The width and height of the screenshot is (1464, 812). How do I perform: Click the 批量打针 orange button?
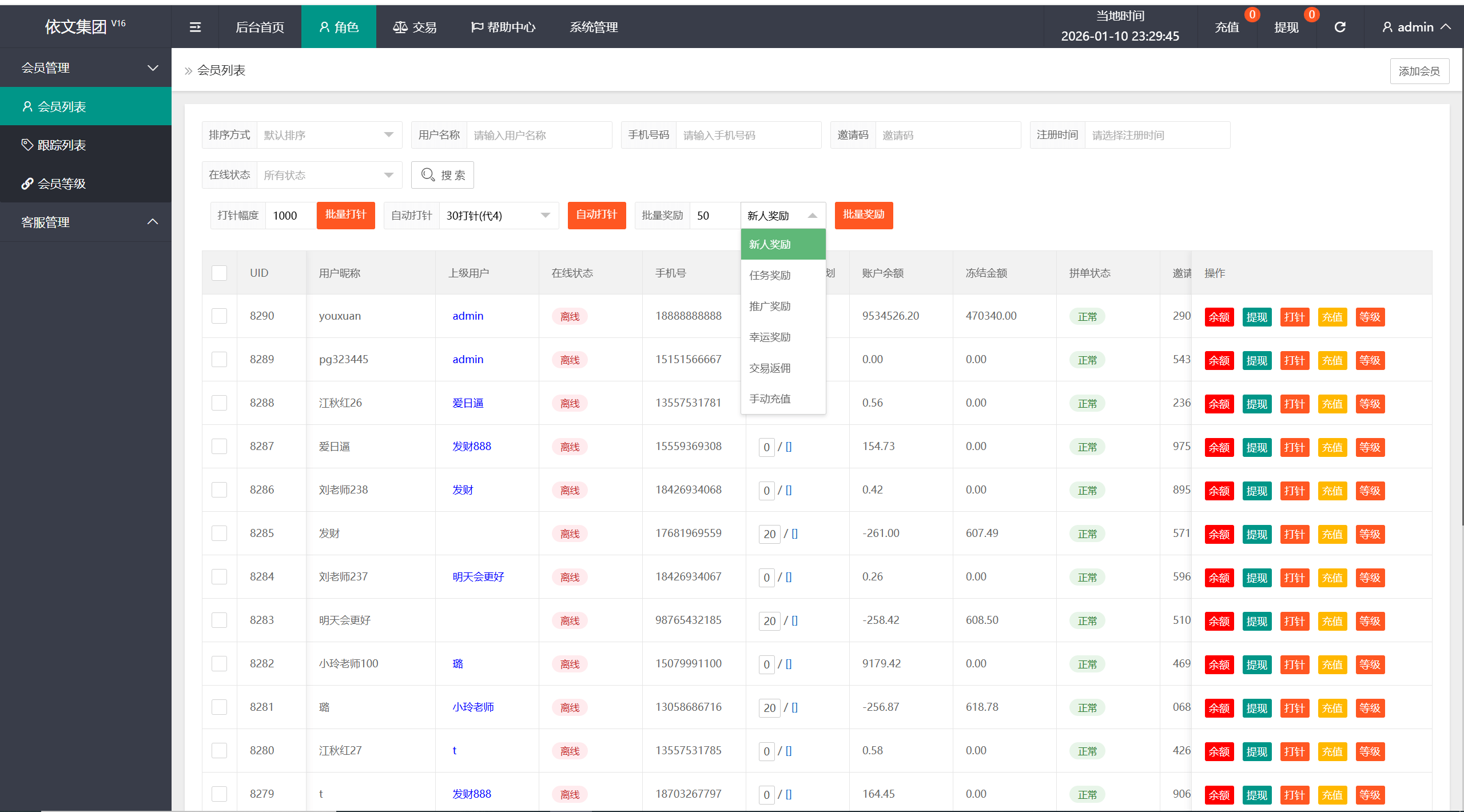click(x=345, y=215)
